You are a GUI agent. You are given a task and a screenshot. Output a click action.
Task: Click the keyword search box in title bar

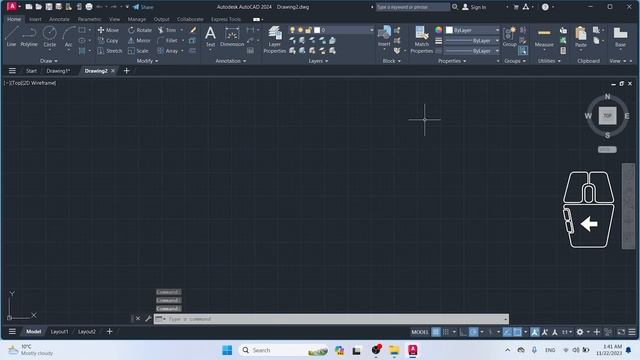(412, 7)
